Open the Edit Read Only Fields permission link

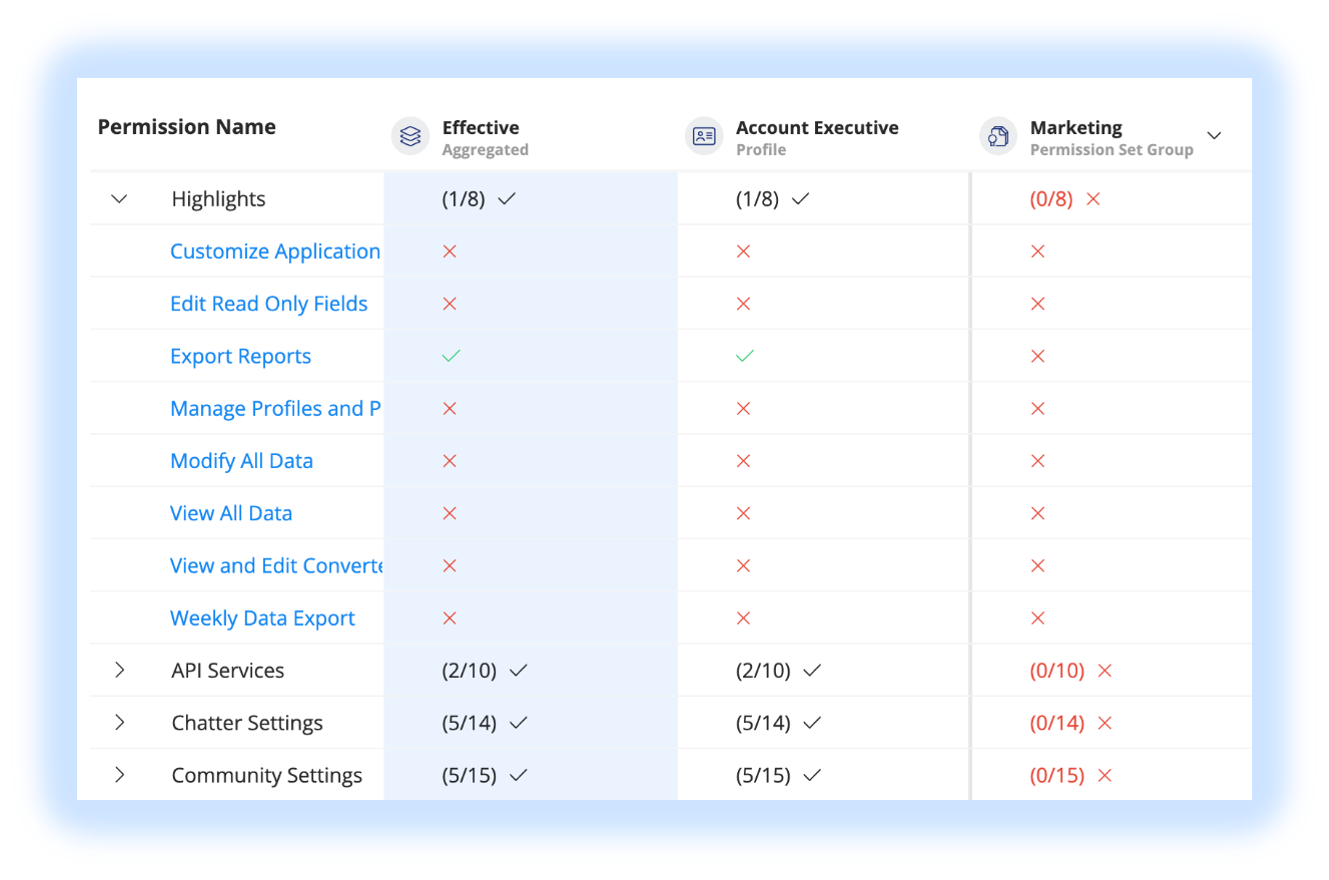tap(269, 303)
